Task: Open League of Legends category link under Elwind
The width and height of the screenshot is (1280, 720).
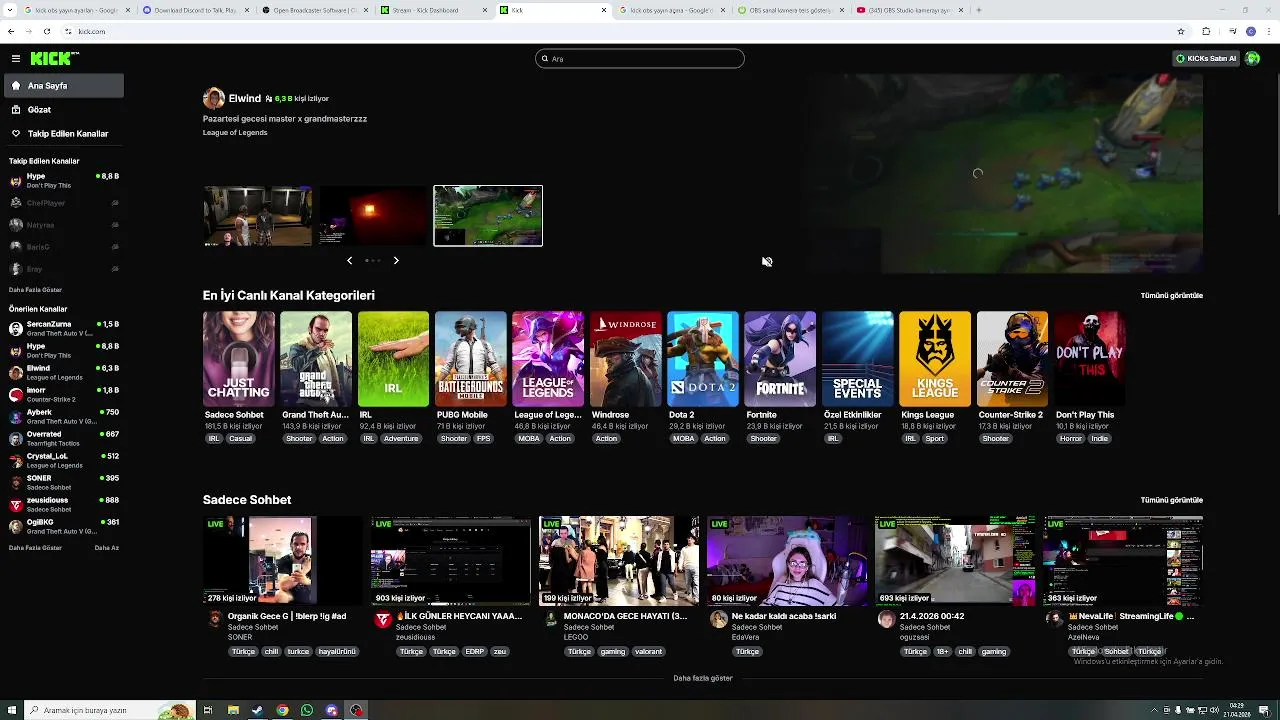Action: tap(235, 132)
